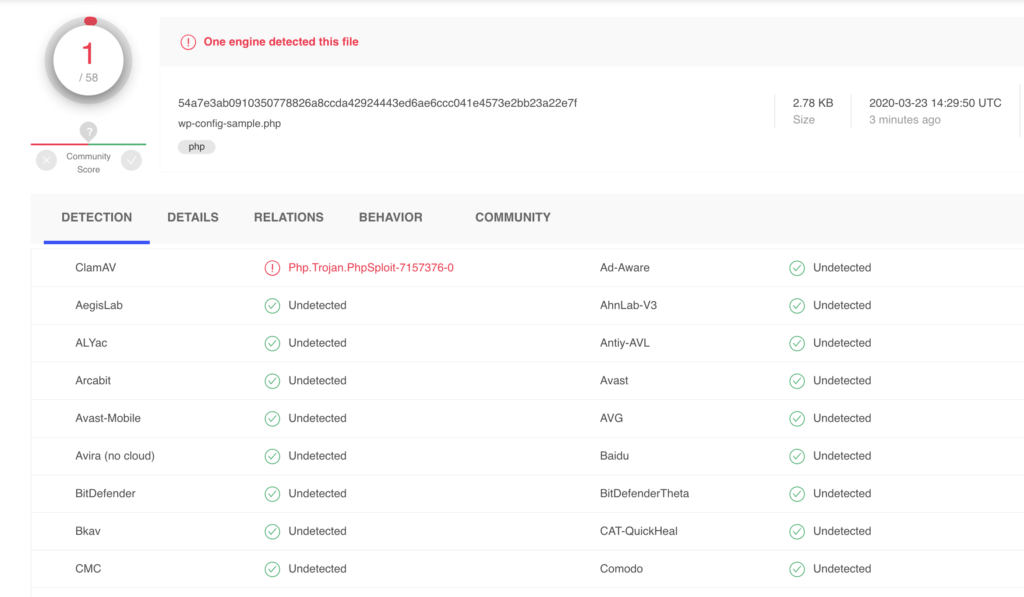The height and width of the screenshot is (597, 1024).
Task: Click the green check icon for AhnLab-V3
Action: (x=797, y=306)
